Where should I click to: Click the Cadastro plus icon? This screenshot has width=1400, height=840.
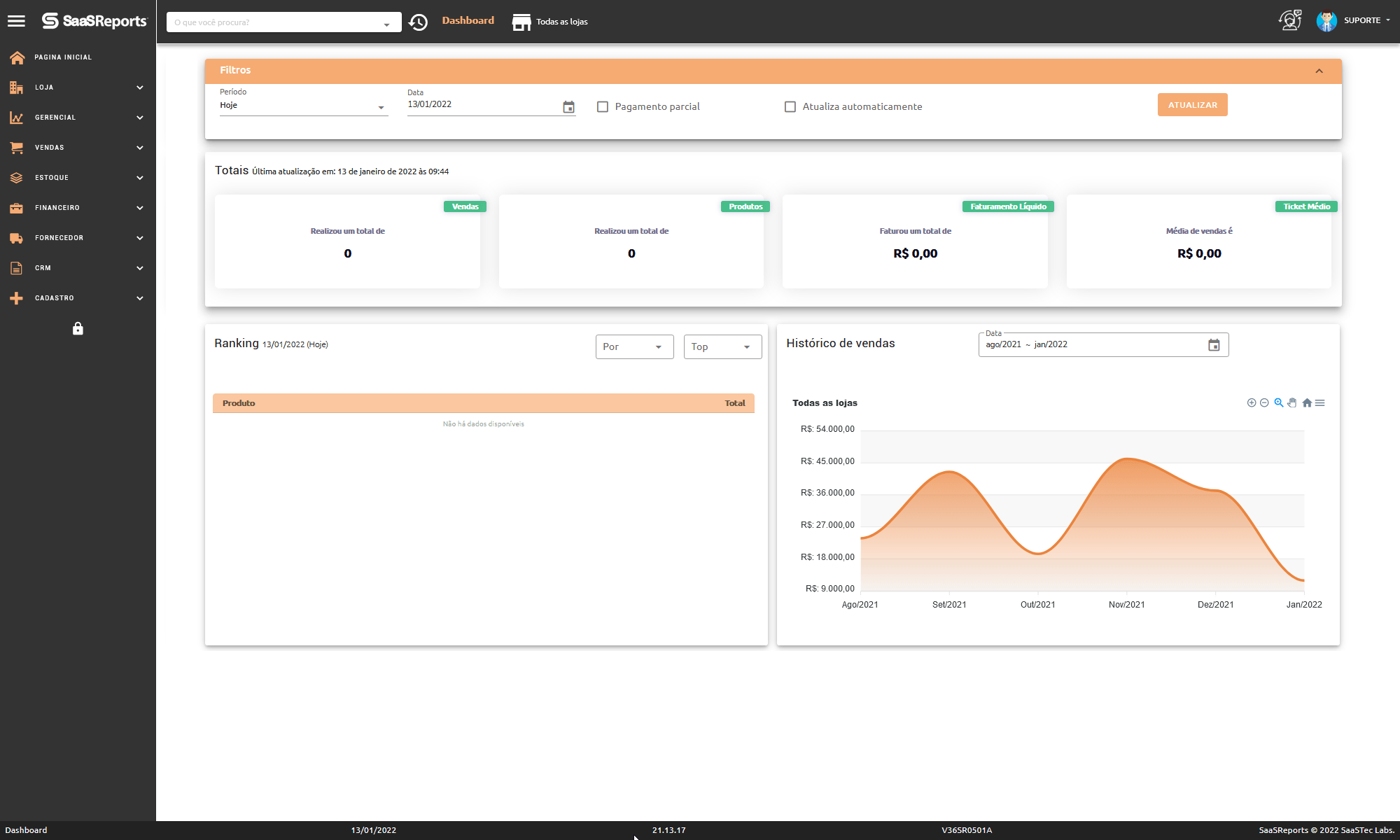17,298
